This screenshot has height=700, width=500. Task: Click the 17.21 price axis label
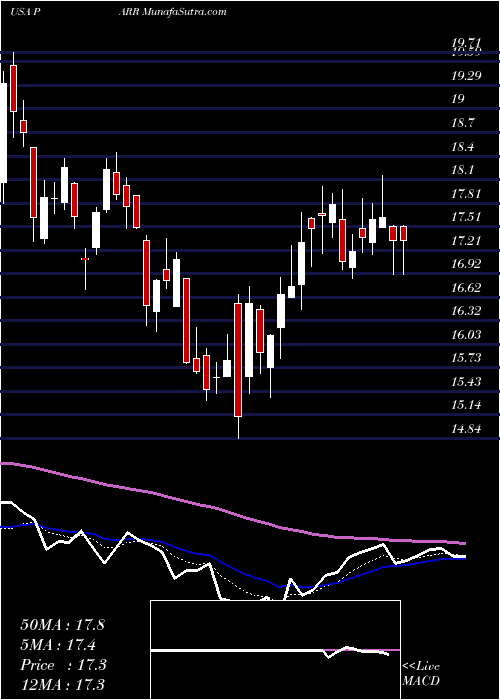point(466,241)
